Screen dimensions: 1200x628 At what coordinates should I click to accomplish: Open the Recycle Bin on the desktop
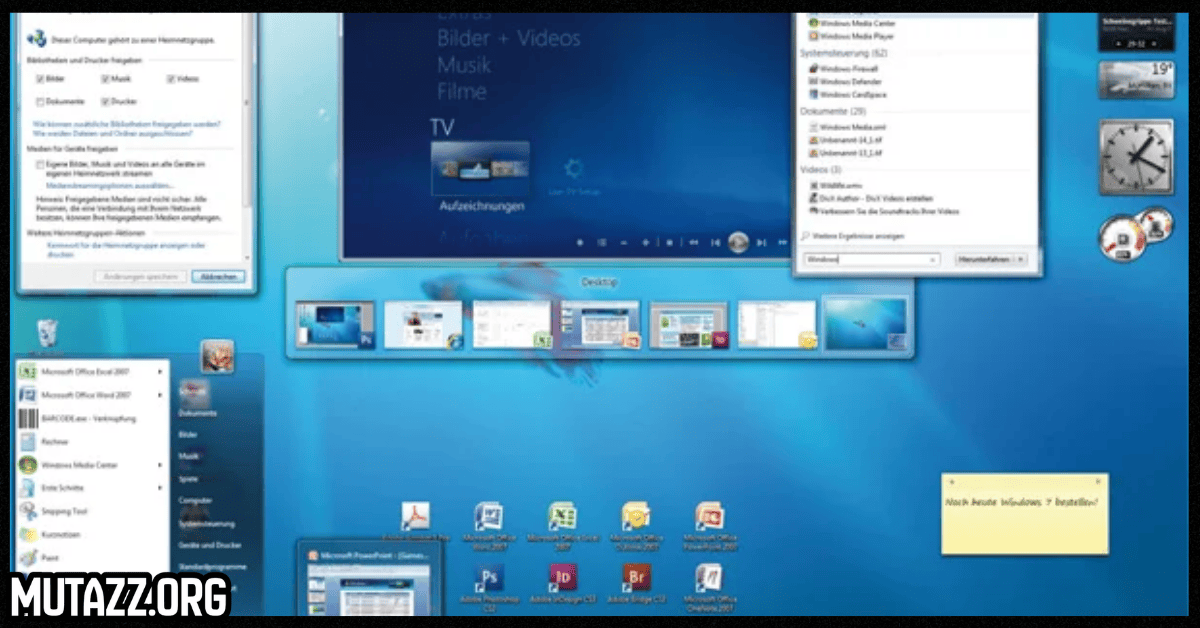coord(47,334)
